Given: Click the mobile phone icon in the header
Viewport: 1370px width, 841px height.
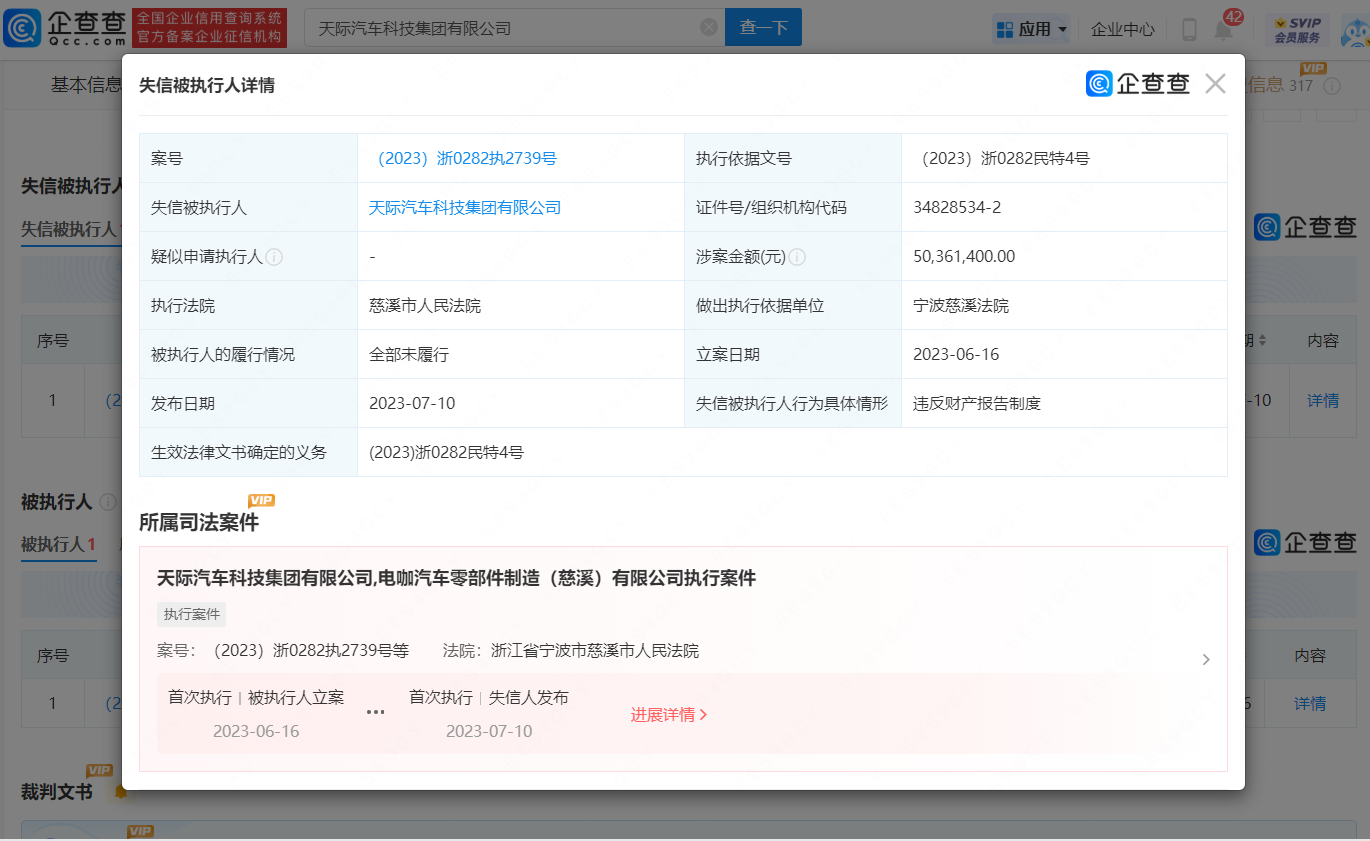Looking at the screenshot, I should (x=1189, y=29).
